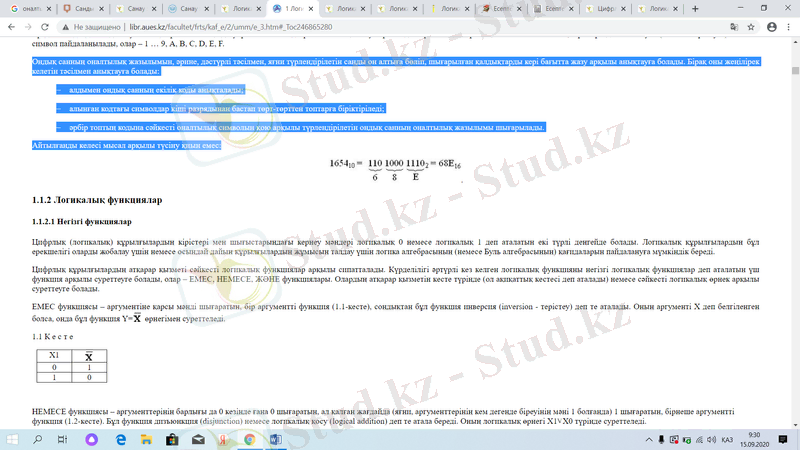800x450 pixels.
Task: Open the Chrome profile avatar
Action: [x=771, y=27]
